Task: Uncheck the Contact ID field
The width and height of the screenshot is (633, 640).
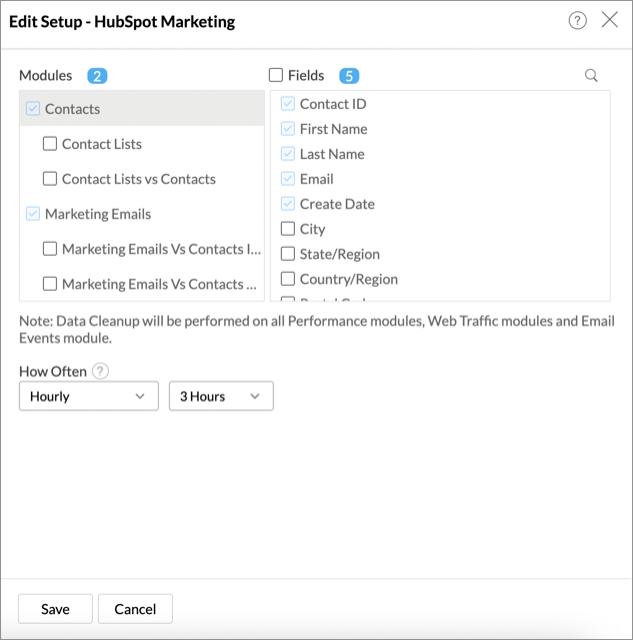Action: coord(288,104)
